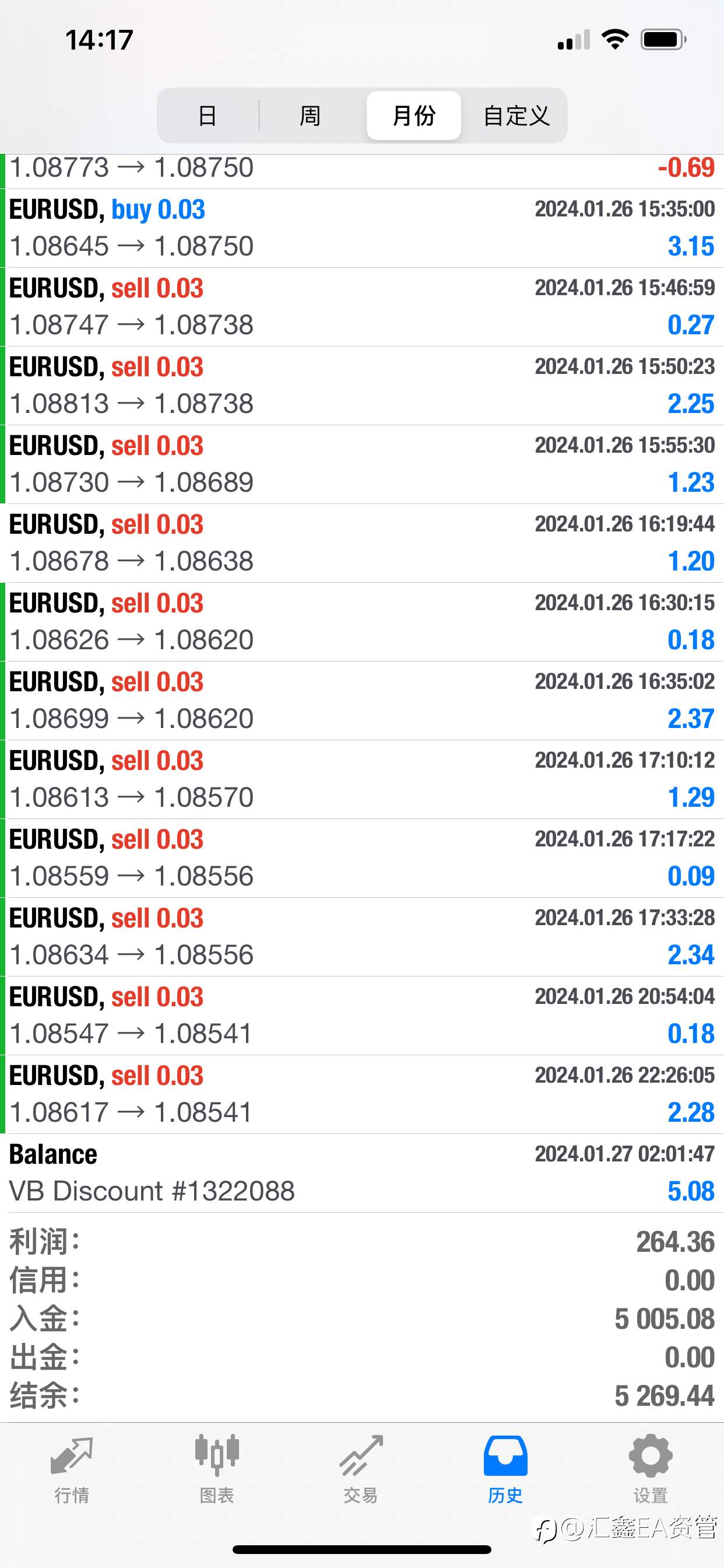
Task: Switch to the Week (周) period segment
Action: (x=310, y=116)
